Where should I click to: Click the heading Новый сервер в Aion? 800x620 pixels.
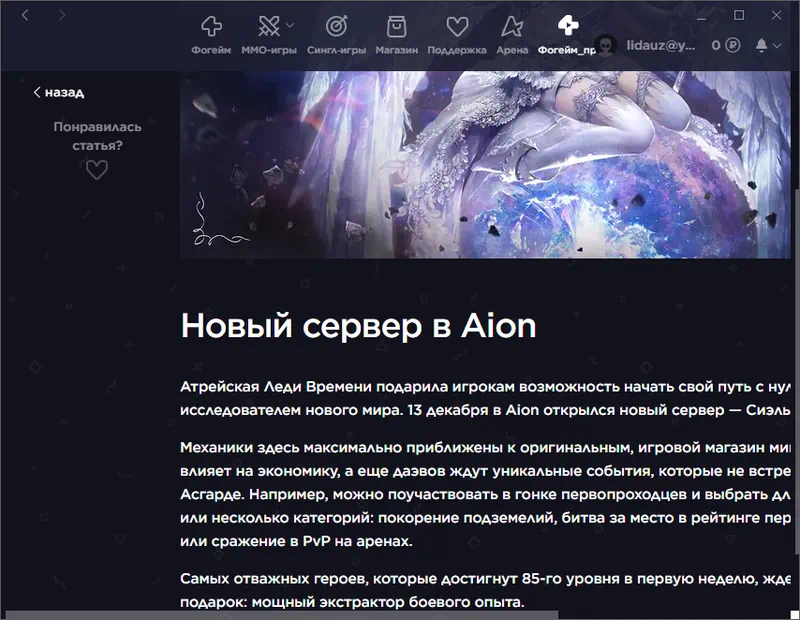pyautogui.click(x=358, y=326)
